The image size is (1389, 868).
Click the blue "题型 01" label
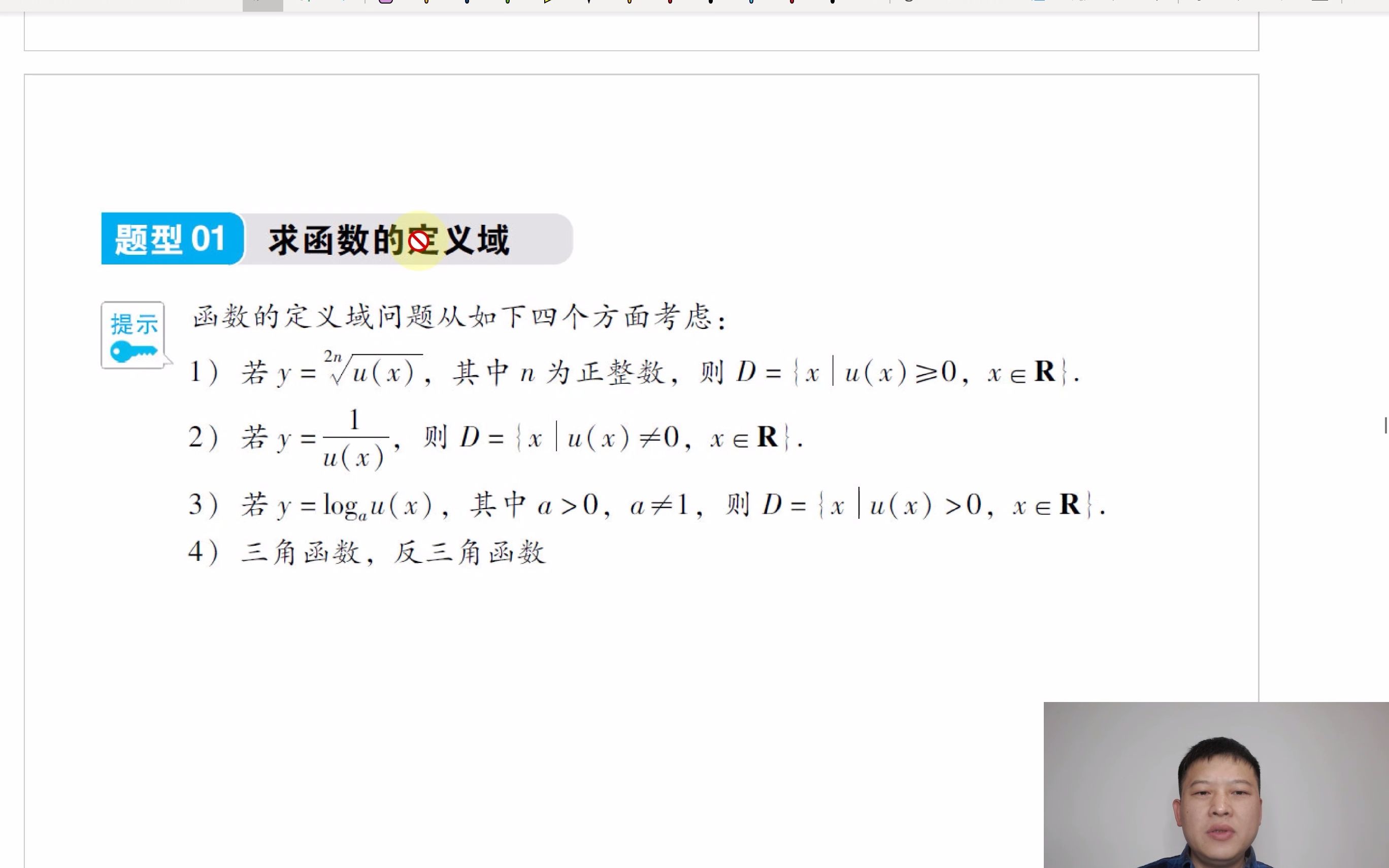[172, 239]
